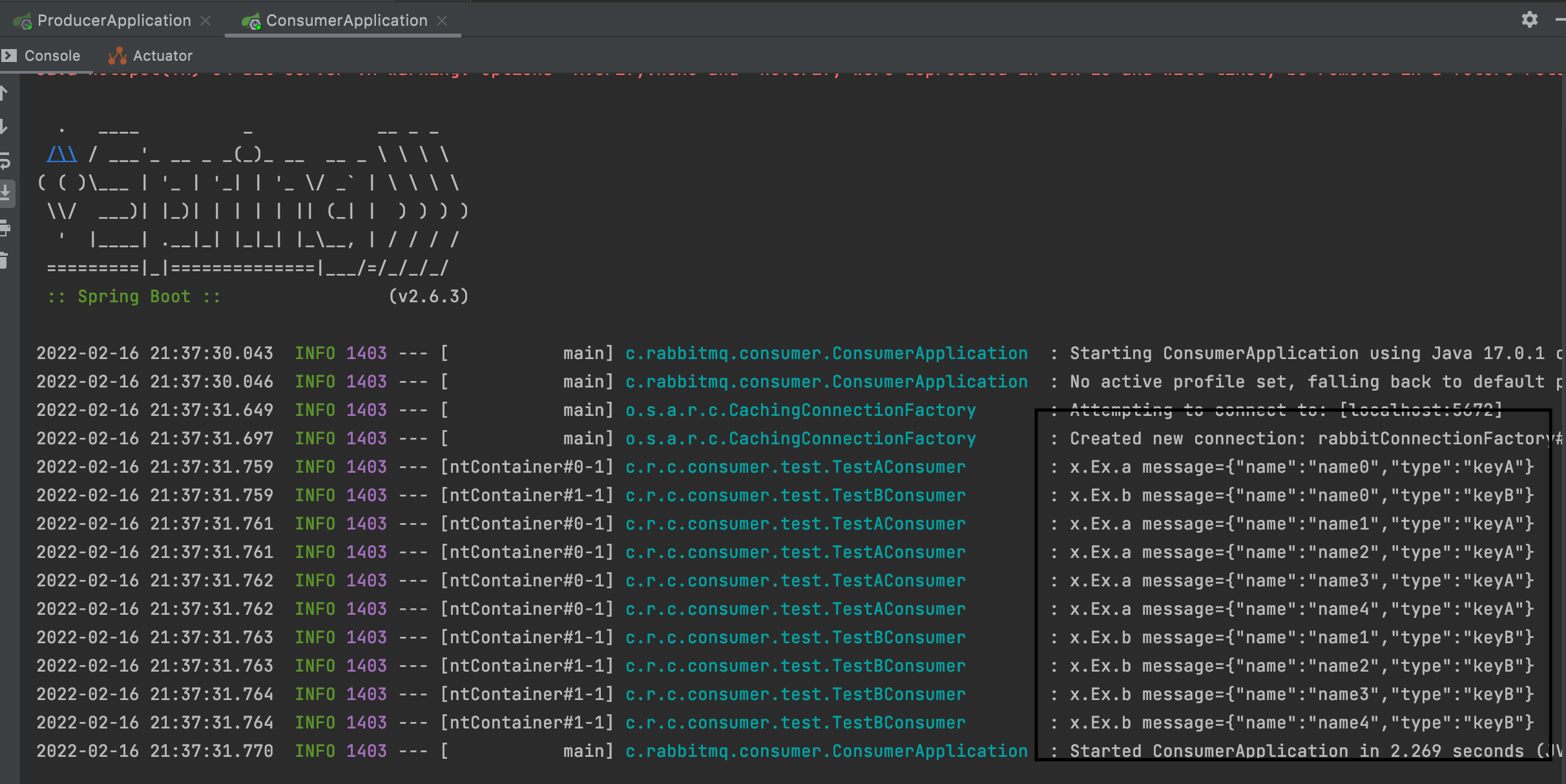Select the Console tab

[52, 56]
